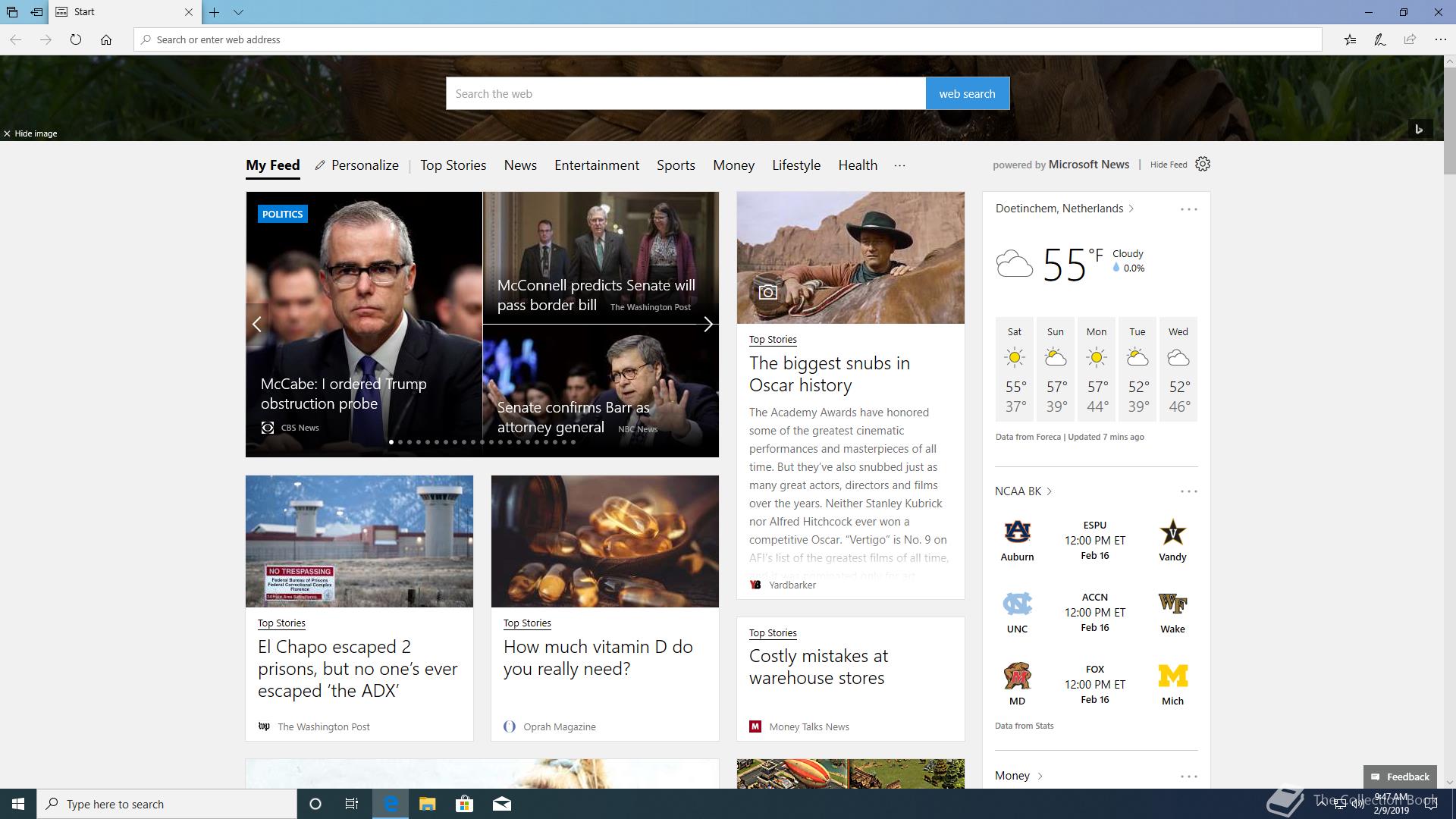Expand the Money card section
Image resolution: width=1456 pixels, height=819 pixels.
click(x=1018, y=776)
